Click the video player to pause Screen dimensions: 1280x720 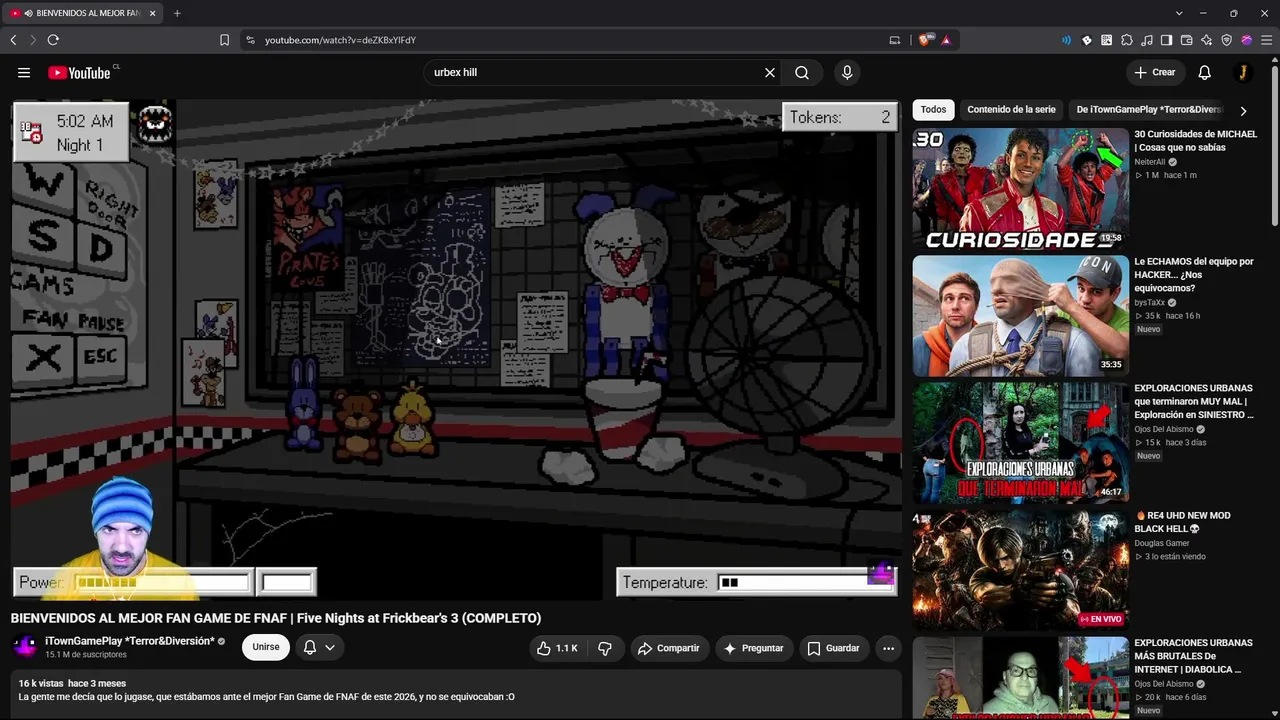pos(456,350)
